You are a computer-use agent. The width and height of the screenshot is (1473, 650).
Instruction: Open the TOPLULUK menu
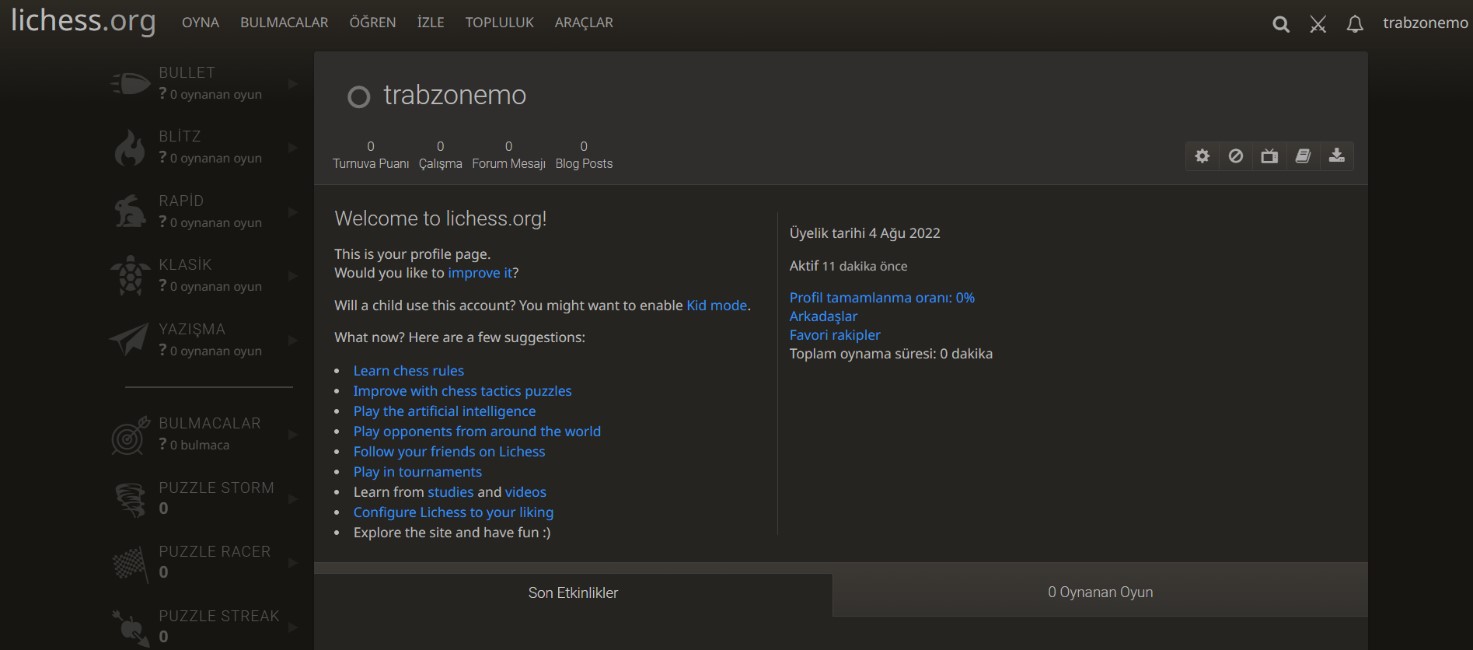(500, 22)
